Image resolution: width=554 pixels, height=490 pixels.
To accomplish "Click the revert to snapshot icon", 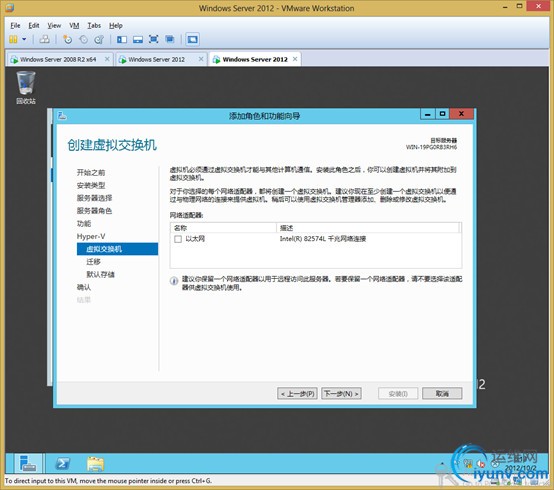I will tap(83, 39).
